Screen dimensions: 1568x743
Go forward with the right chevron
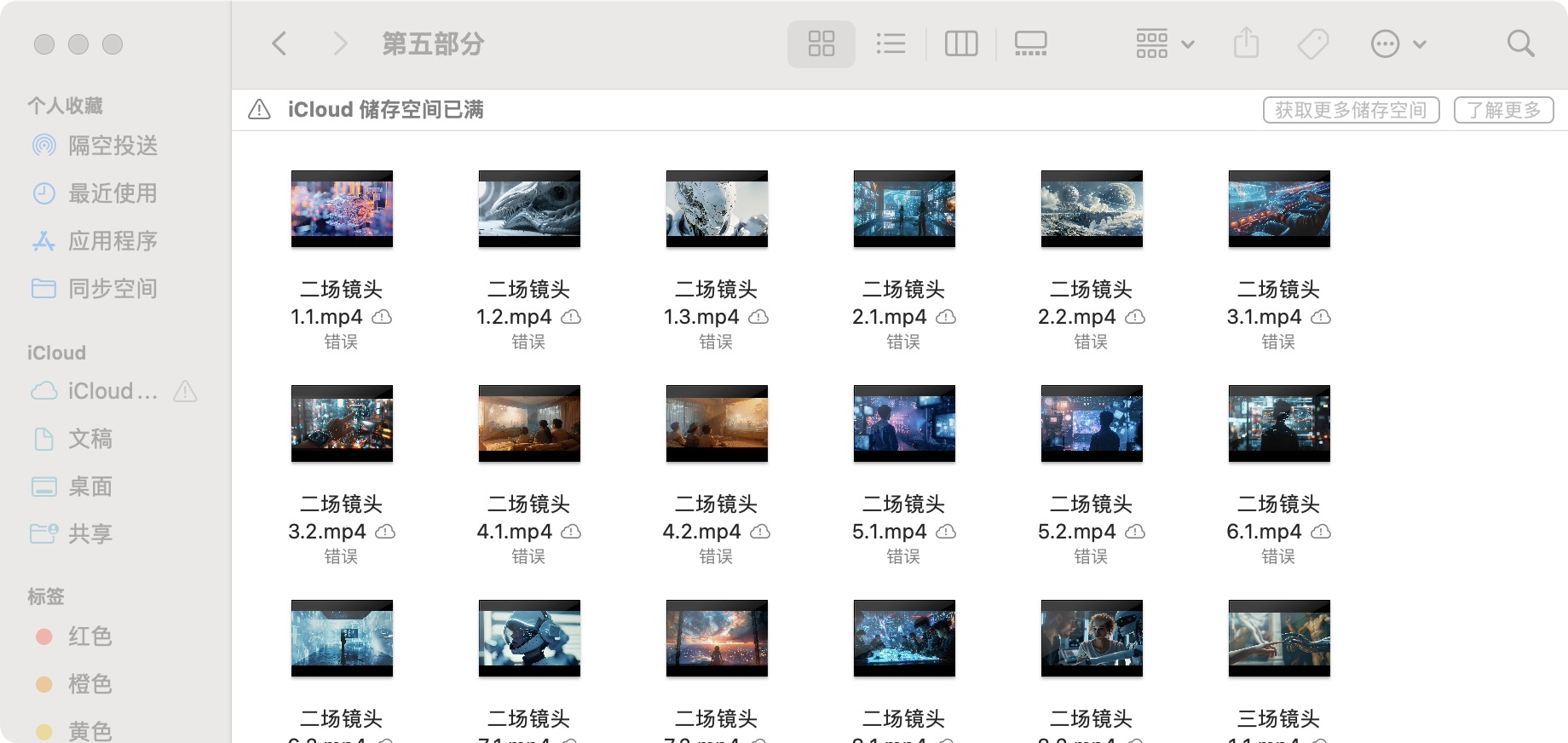340,43
